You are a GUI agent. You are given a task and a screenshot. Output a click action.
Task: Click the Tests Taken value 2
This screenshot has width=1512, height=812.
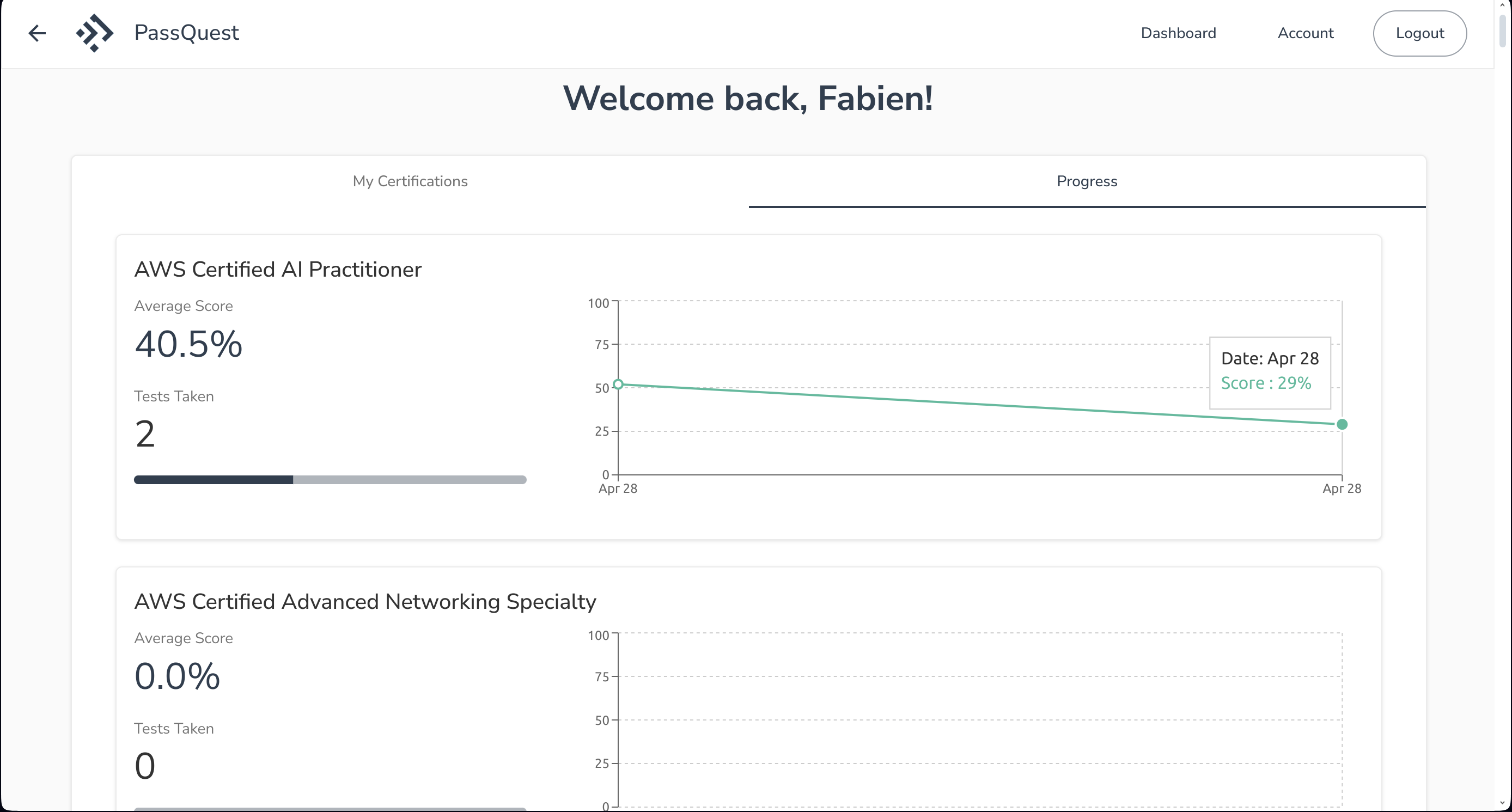click(145, 434)
